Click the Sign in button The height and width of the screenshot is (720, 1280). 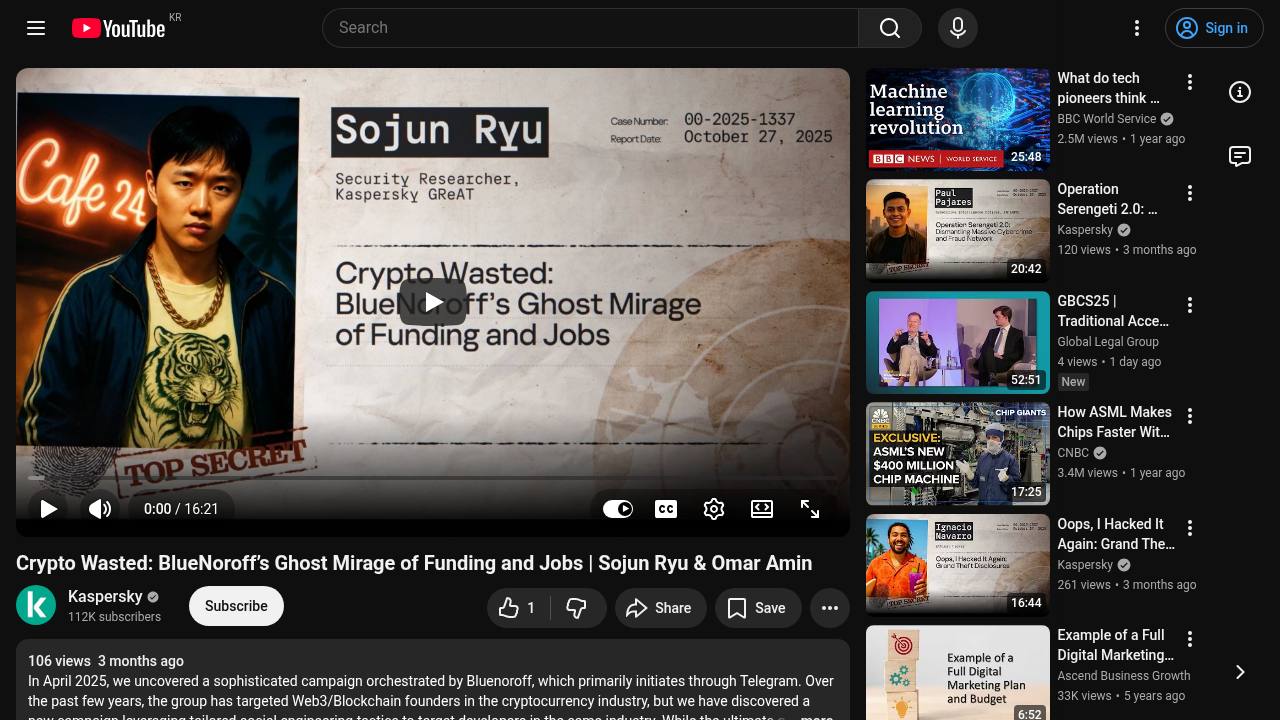click(1214, 28)
